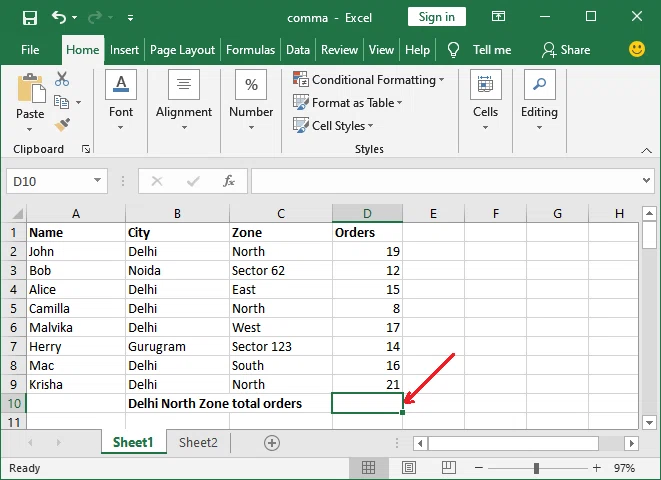Click the Select All corner triangle
This screenshot has width=661, height=480.
tap(17, 214)
